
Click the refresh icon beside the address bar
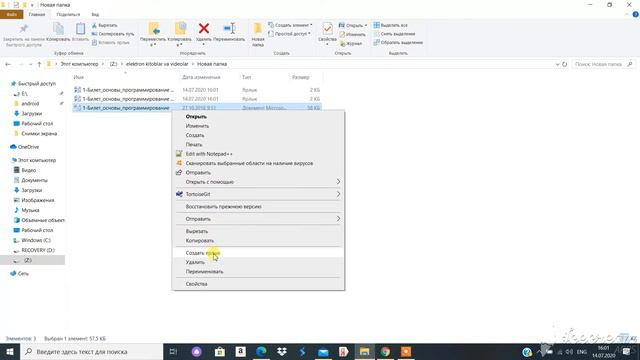[x=564, y=64]
